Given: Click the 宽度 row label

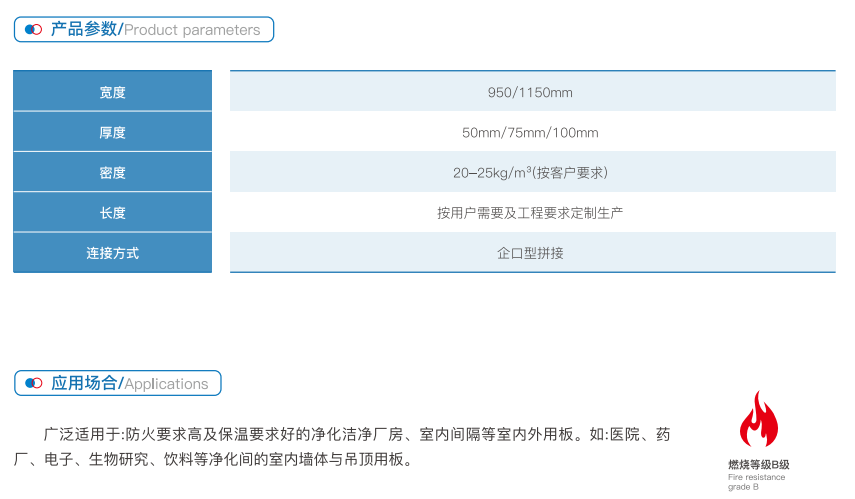Looking at the screenshot, I should (112, 92).
